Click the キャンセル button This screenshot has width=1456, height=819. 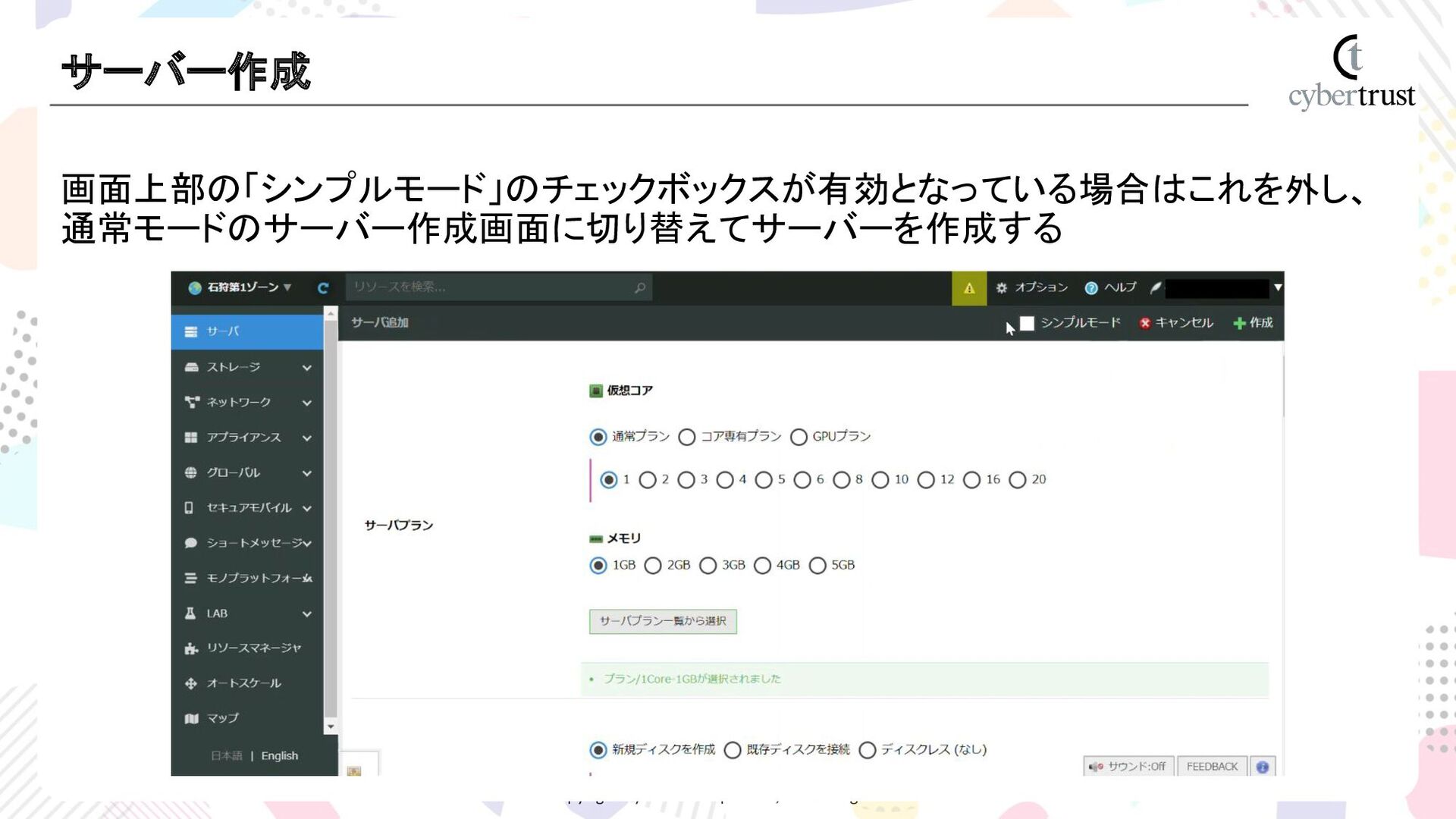pyautogui.click(x=1176, y=323)
